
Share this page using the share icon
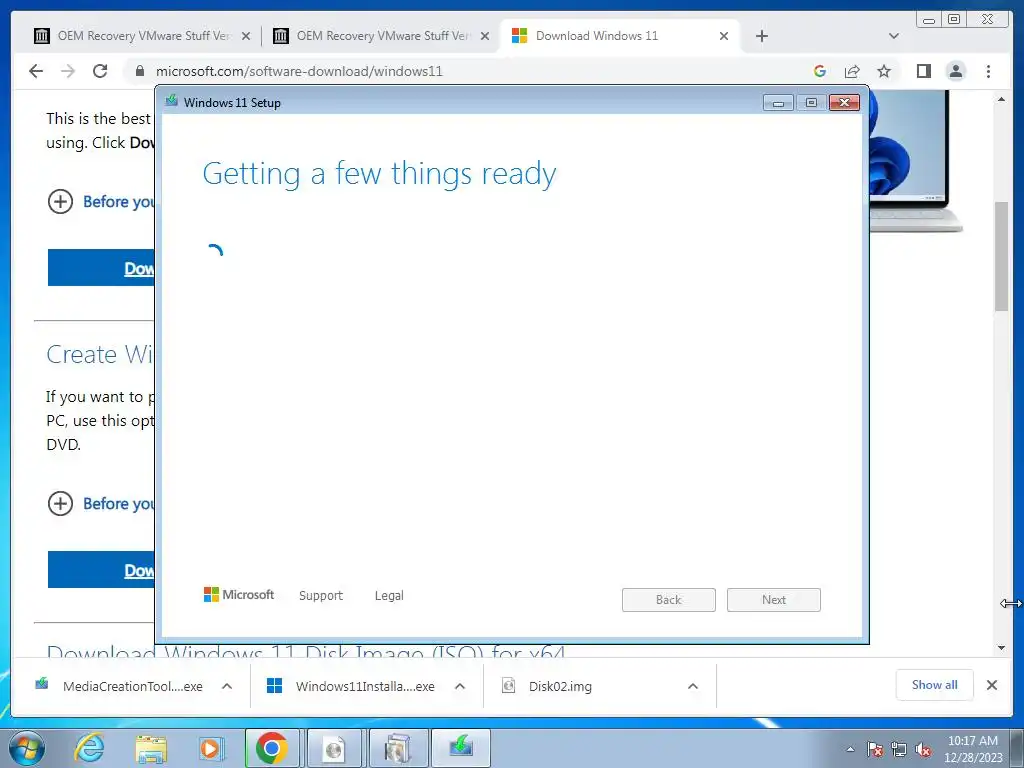click(x=852, y=71)
